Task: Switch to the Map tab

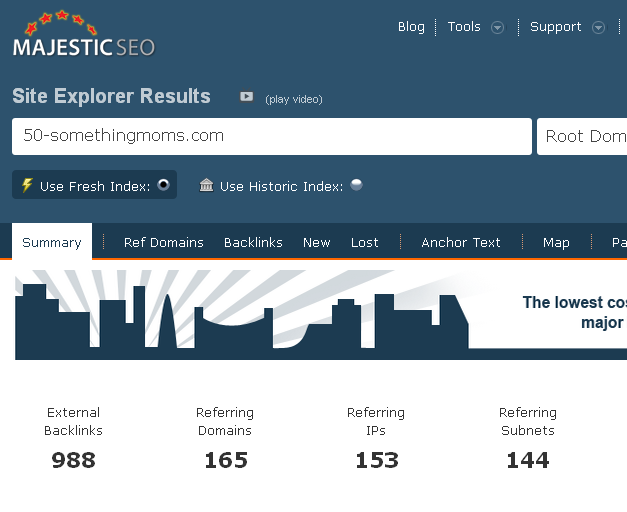Action: 556,242
